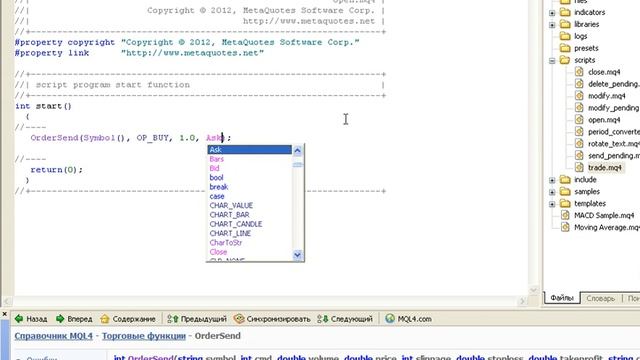Select the include folder icon
The height and width of the screenshot is (360, 640).
pyautogui.click(x=565, y=180)
